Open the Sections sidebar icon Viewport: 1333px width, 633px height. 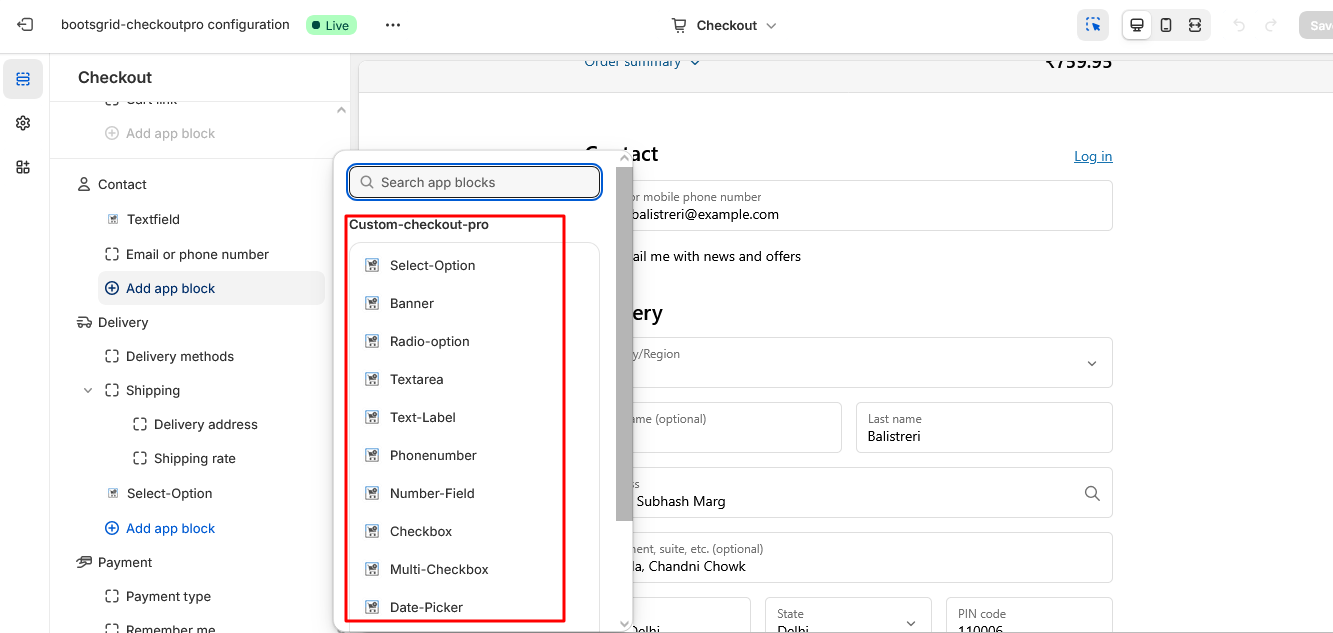click(23, 79)
